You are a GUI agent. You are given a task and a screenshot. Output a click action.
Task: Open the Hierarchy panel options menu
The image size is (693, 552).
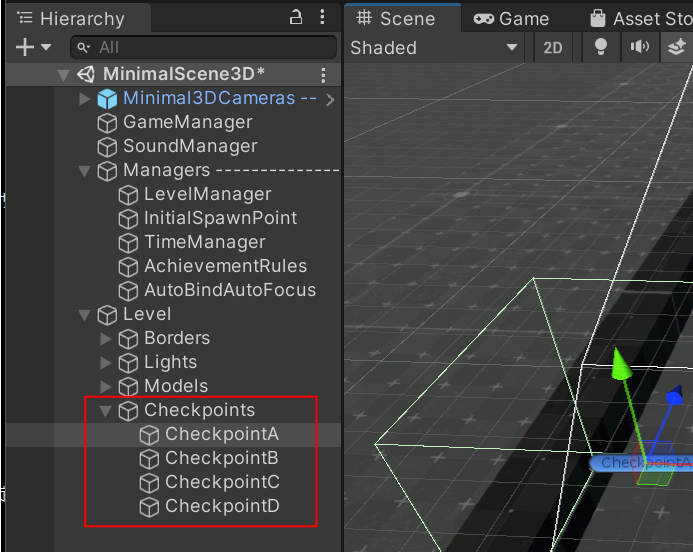tap(322, 17)
